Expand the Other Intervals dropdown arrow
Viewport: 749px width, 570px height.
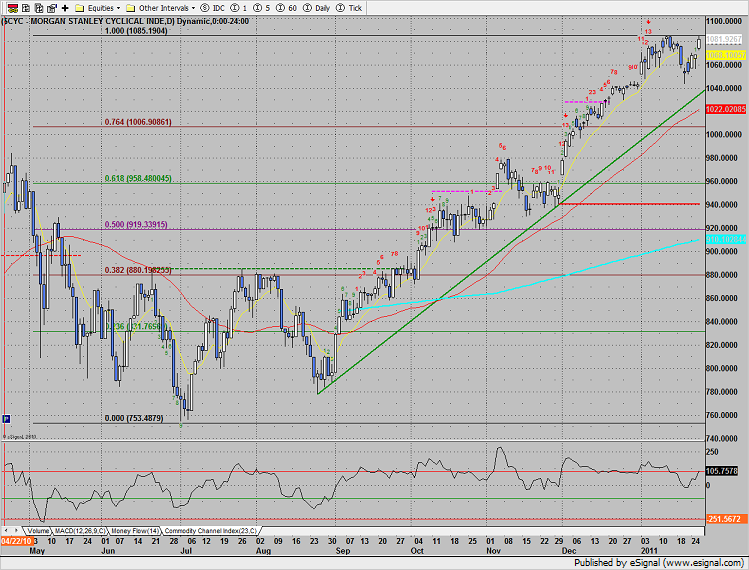pyautogui.click(x=193, y=8)
